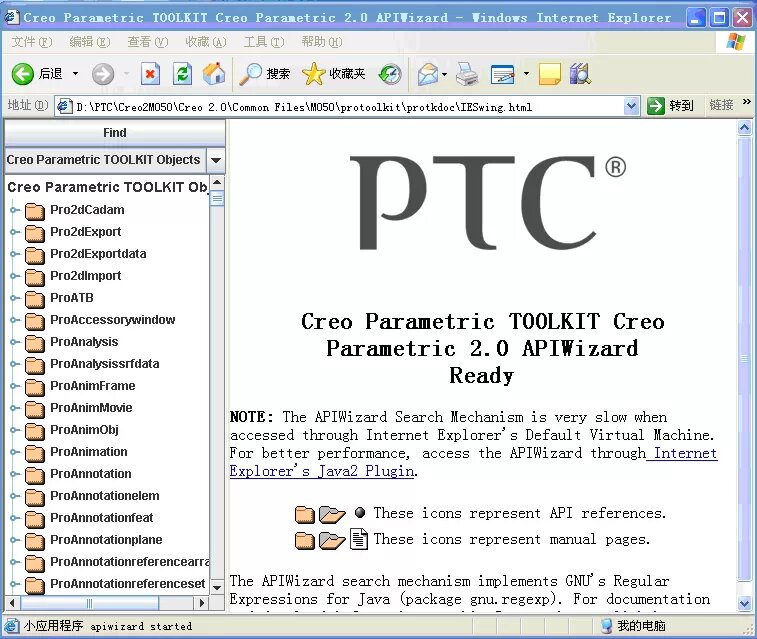Viewport: 757px width, 639px height.
Task: Open the 工具(T) menu
Action: pyautogui.click(x=263, y=42)
